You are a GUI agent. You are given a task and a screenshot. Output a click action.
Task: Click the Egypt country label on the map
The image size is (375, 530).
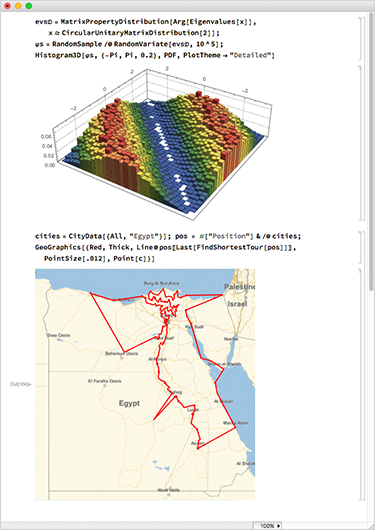[x=129, y=403]
